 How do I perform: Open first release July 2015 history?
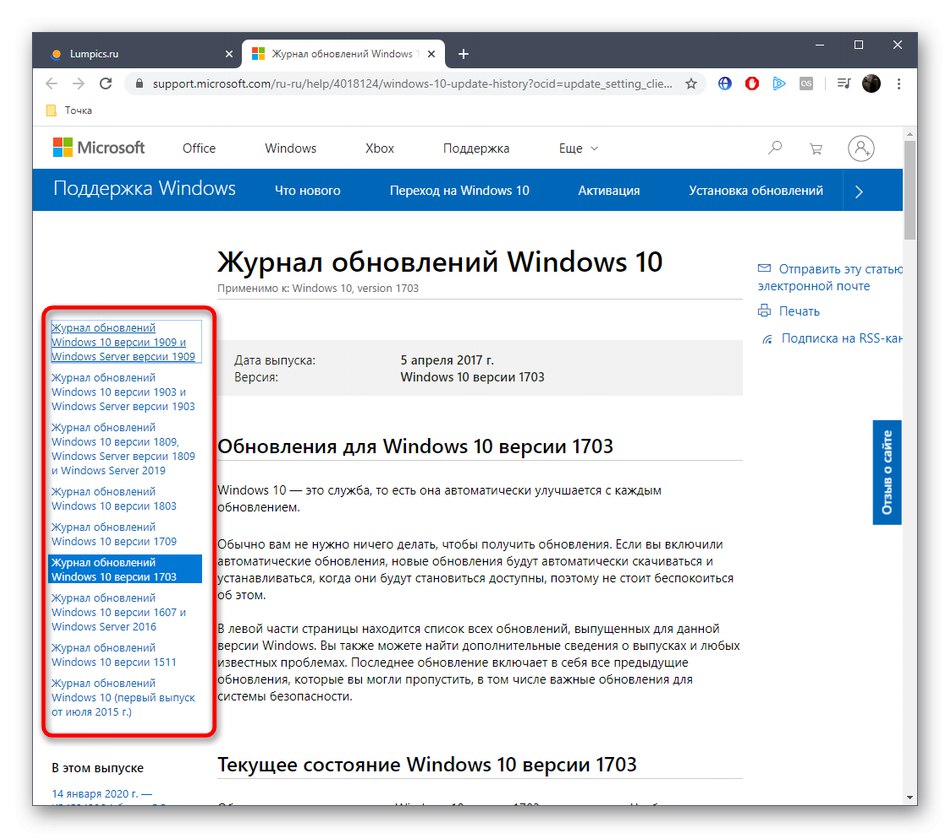click(124, 697)
